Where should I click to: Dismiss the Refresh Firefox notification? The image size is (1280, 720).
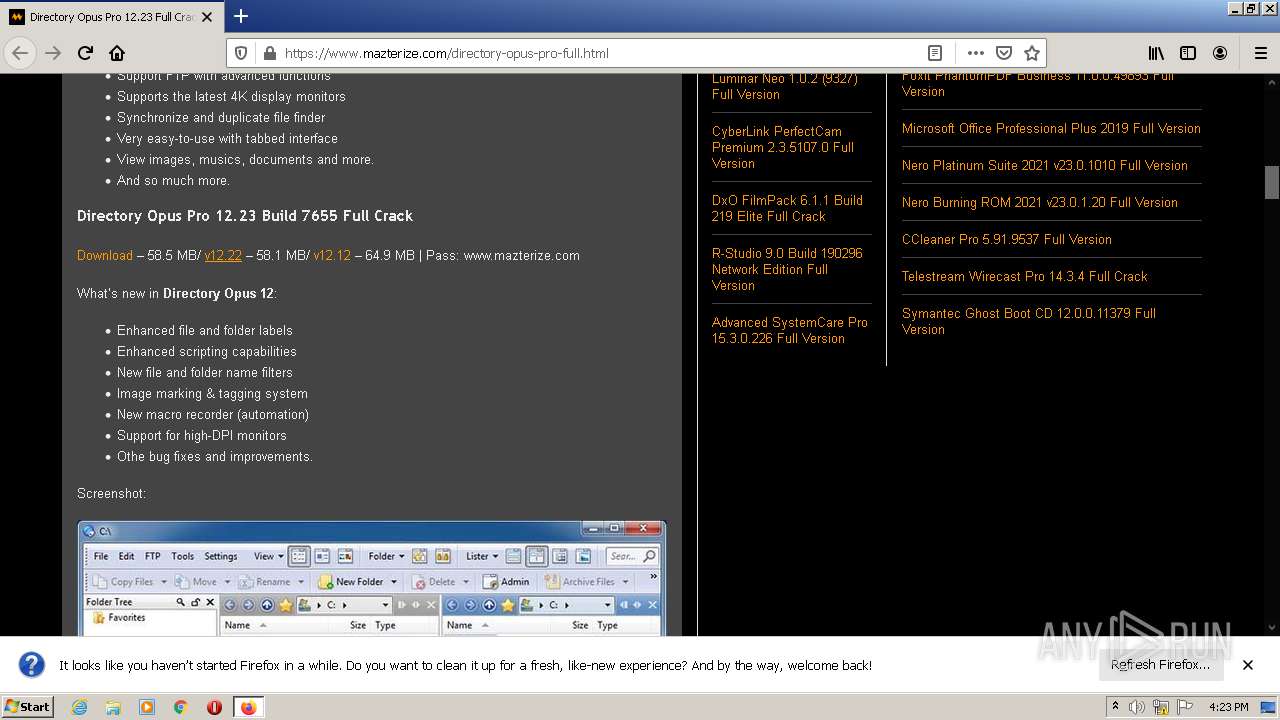[x=1247, y=665]
